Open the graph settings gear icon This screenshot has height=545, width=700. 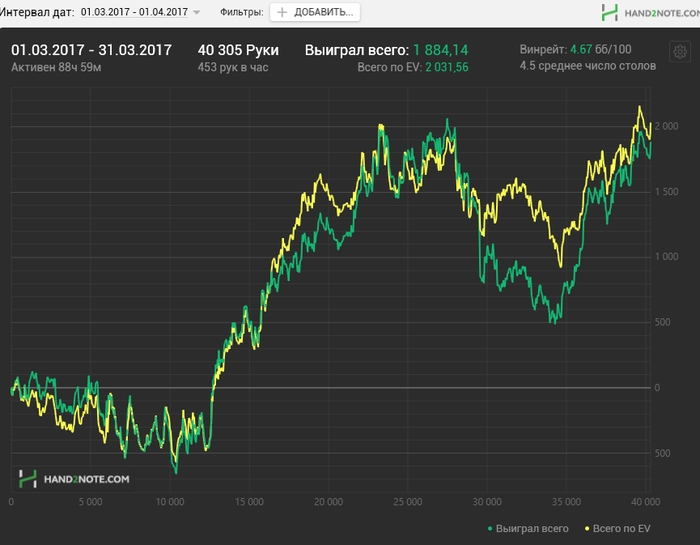(x=680, y=52)
